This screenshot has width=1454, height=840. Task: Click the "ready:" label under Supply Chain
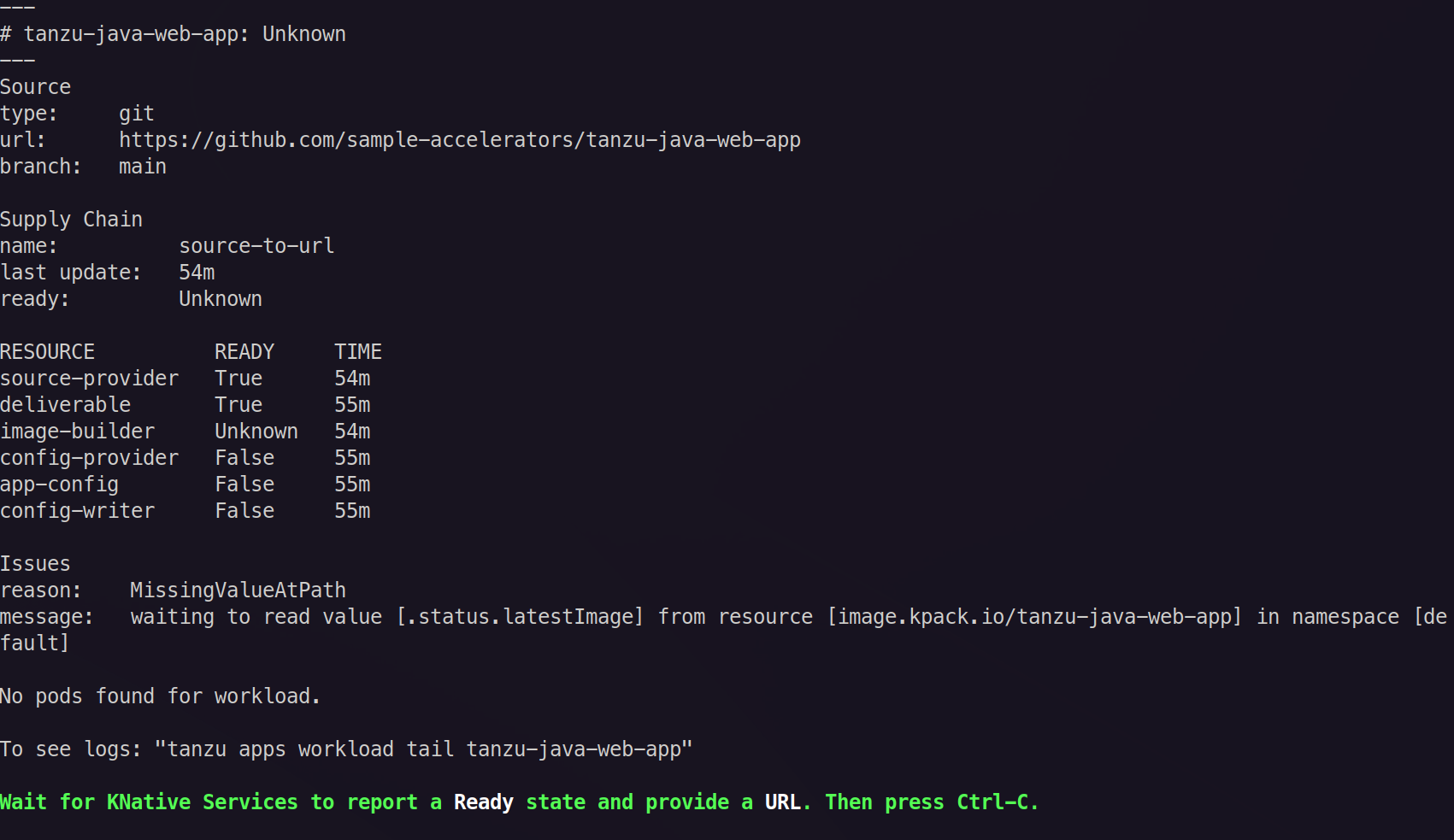click(35, 299)
